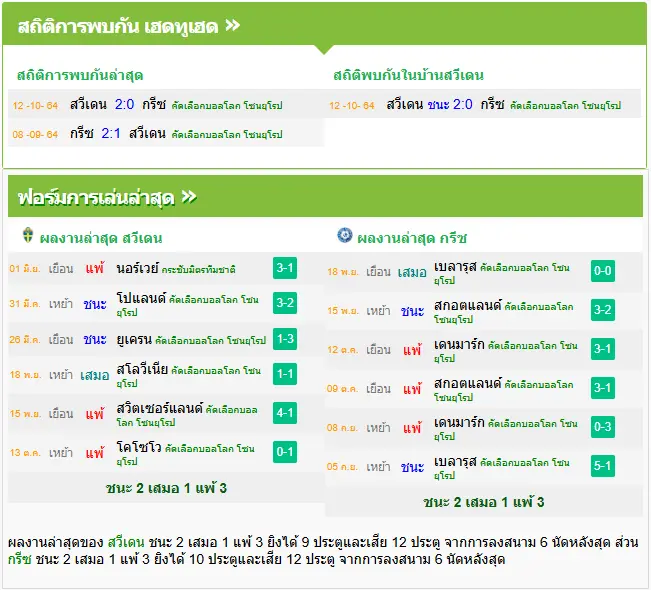Click กระชับมิตรทีมชาติ competition label
The width and height of the screenshot is (651, 590).
198,270
